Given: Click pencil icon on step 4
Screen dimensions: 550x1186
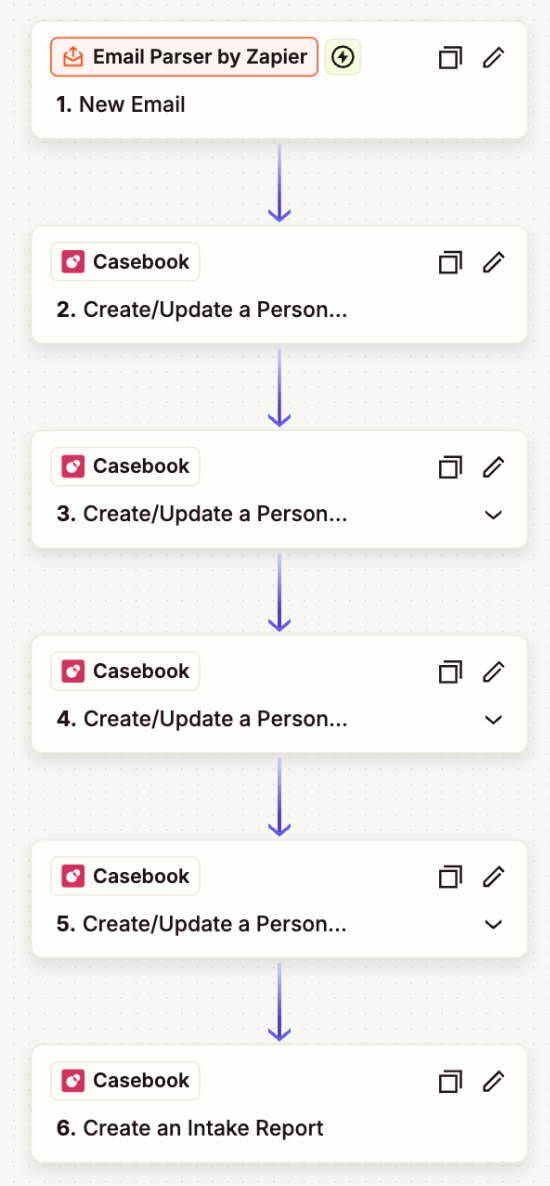Looking at the screenshot, I should 493,672.
